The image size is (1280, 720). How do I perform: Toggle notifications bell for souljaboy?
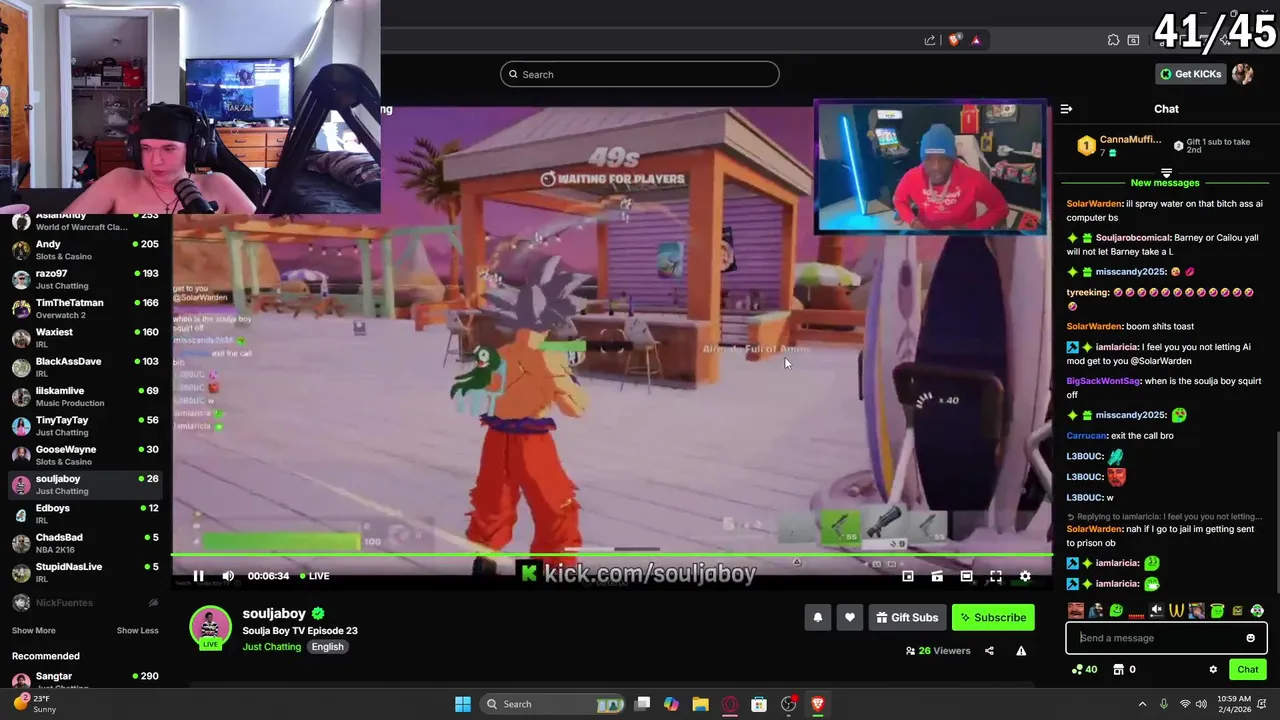(817, 618)
